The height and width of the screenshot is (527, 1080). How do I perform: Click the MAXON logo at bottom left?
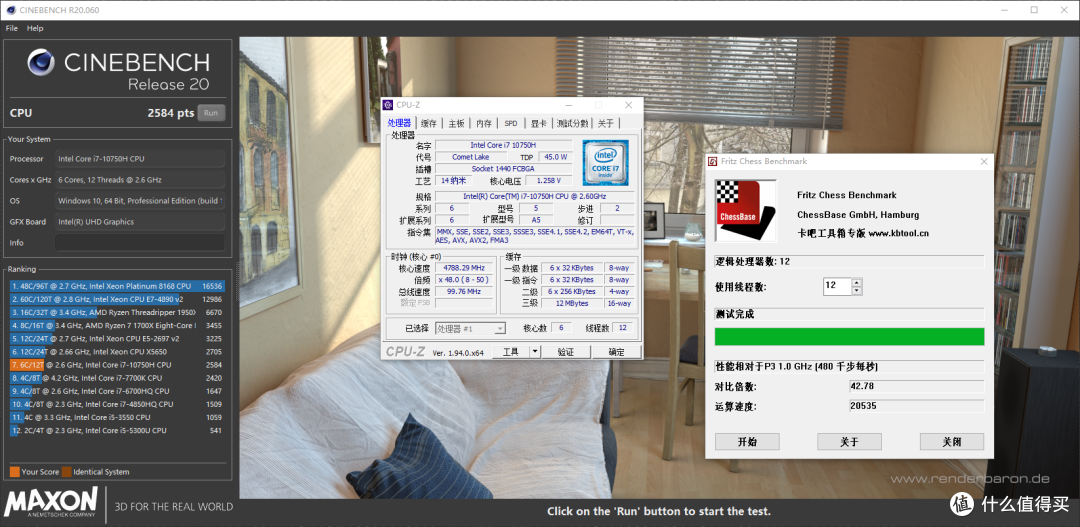pos(52,503)
